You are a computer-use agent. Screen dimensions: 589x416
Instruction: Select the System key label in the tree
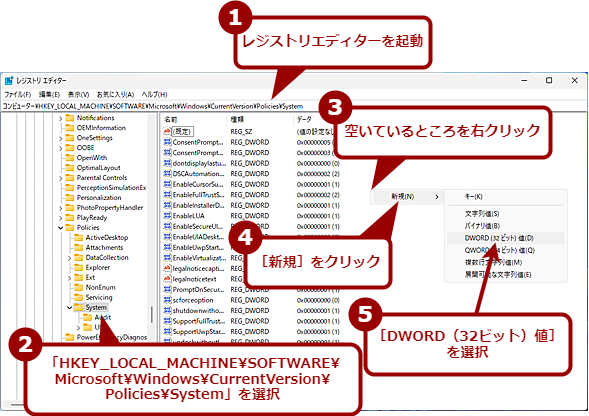point(96,307)
